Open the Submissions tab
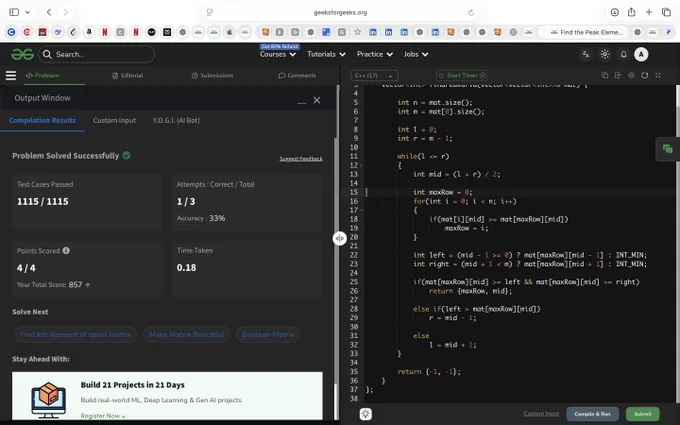This screenshot has width=680, height=425. [x=212, y=75]
